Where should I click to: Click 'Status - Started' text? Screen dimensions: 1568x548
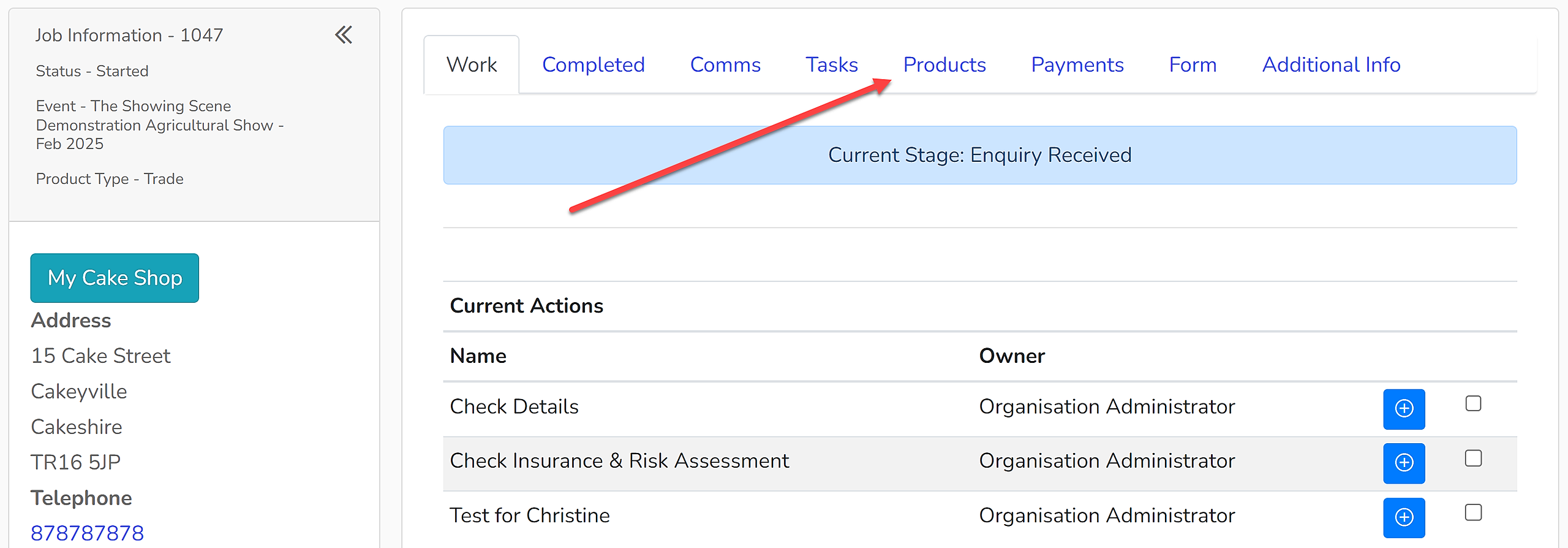coord(92,71)
